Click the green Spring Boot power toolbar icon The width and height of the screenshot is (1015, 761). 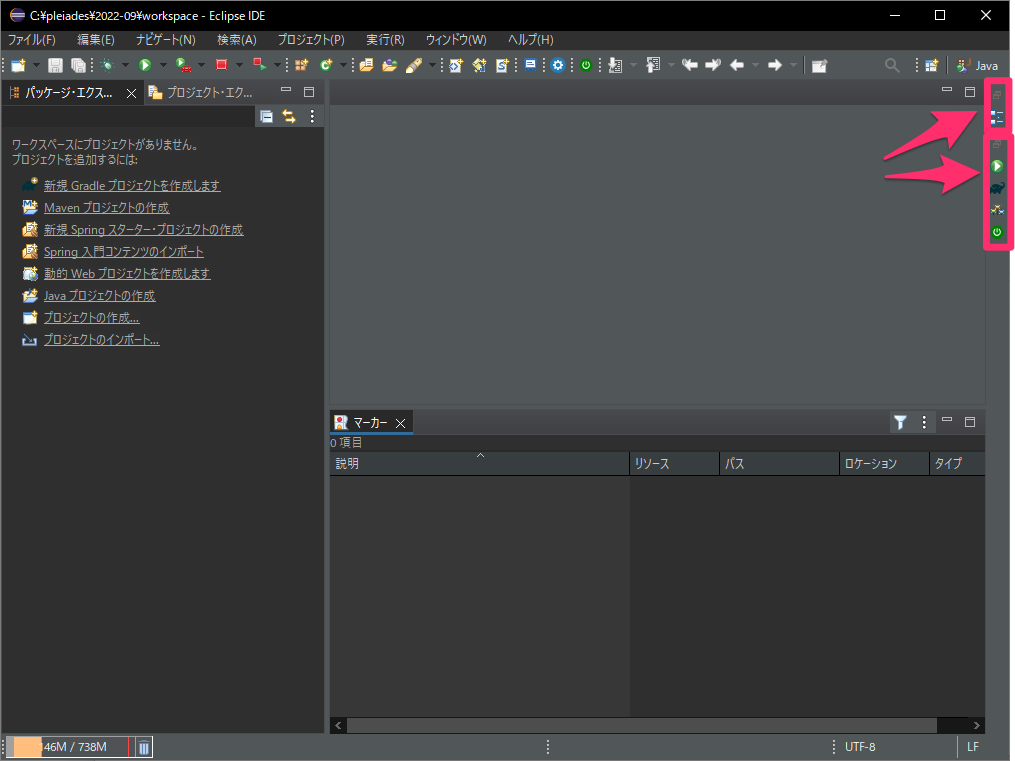coord(586,65)
